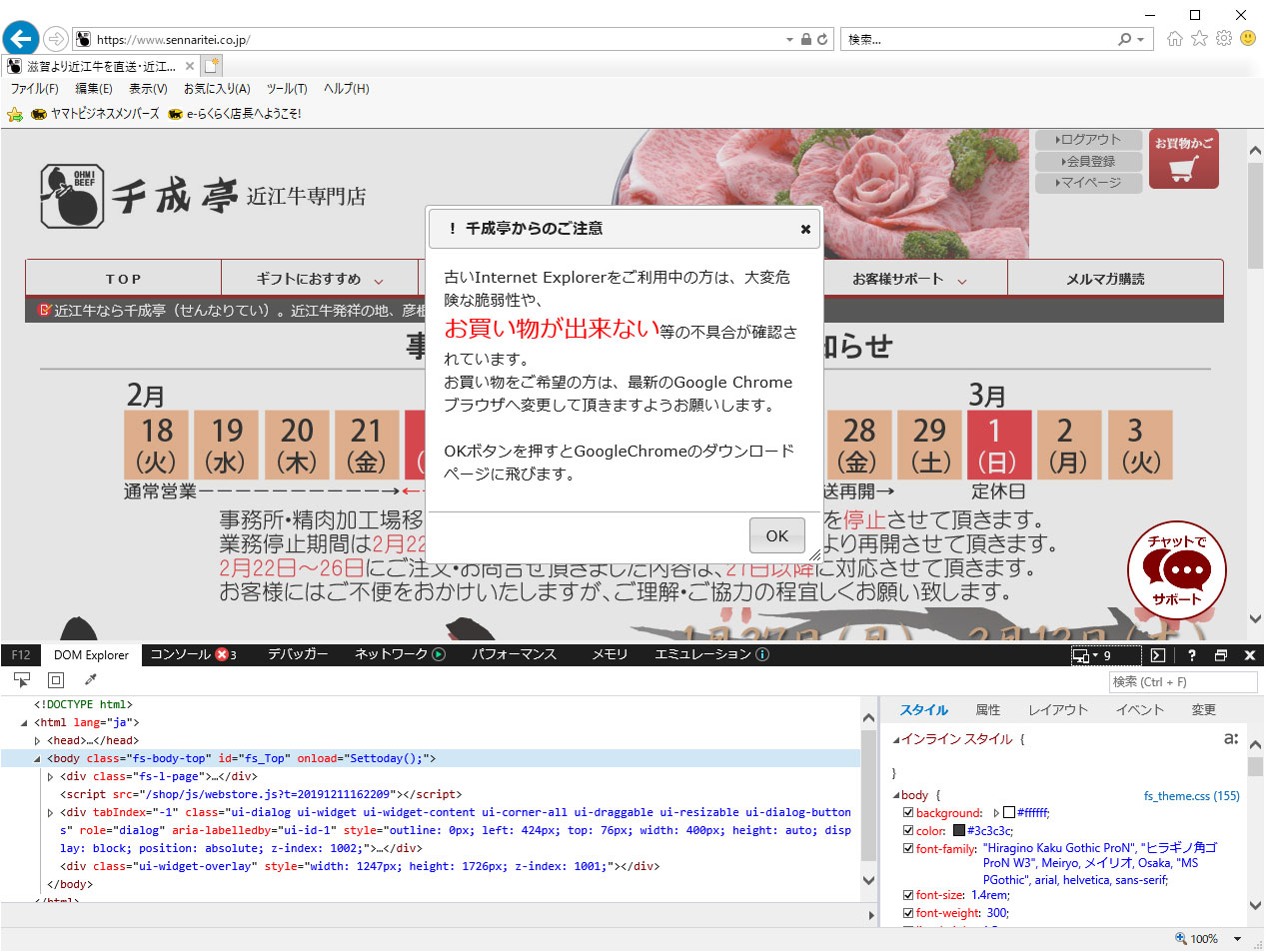Expand the ui-dialog div node
Viewport: 1265px width, 952px height.
(x=50, y=812)
